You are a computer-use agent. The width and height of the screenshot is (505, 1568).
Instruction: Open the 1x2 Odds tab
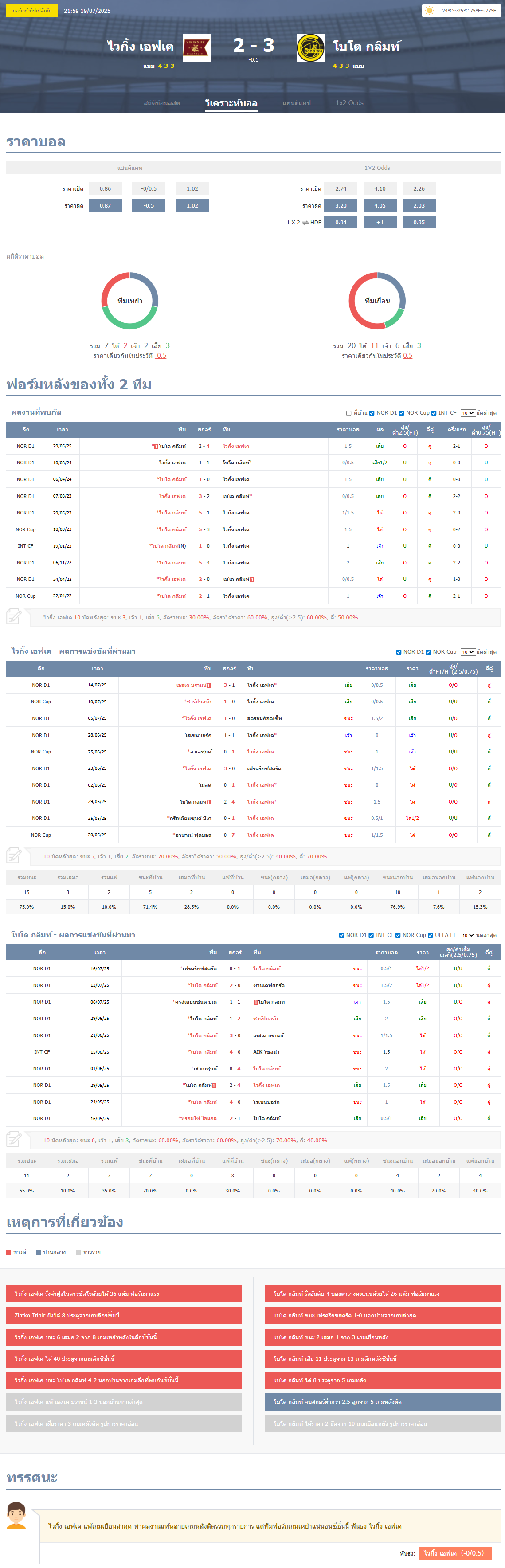[x=350, y=103]
